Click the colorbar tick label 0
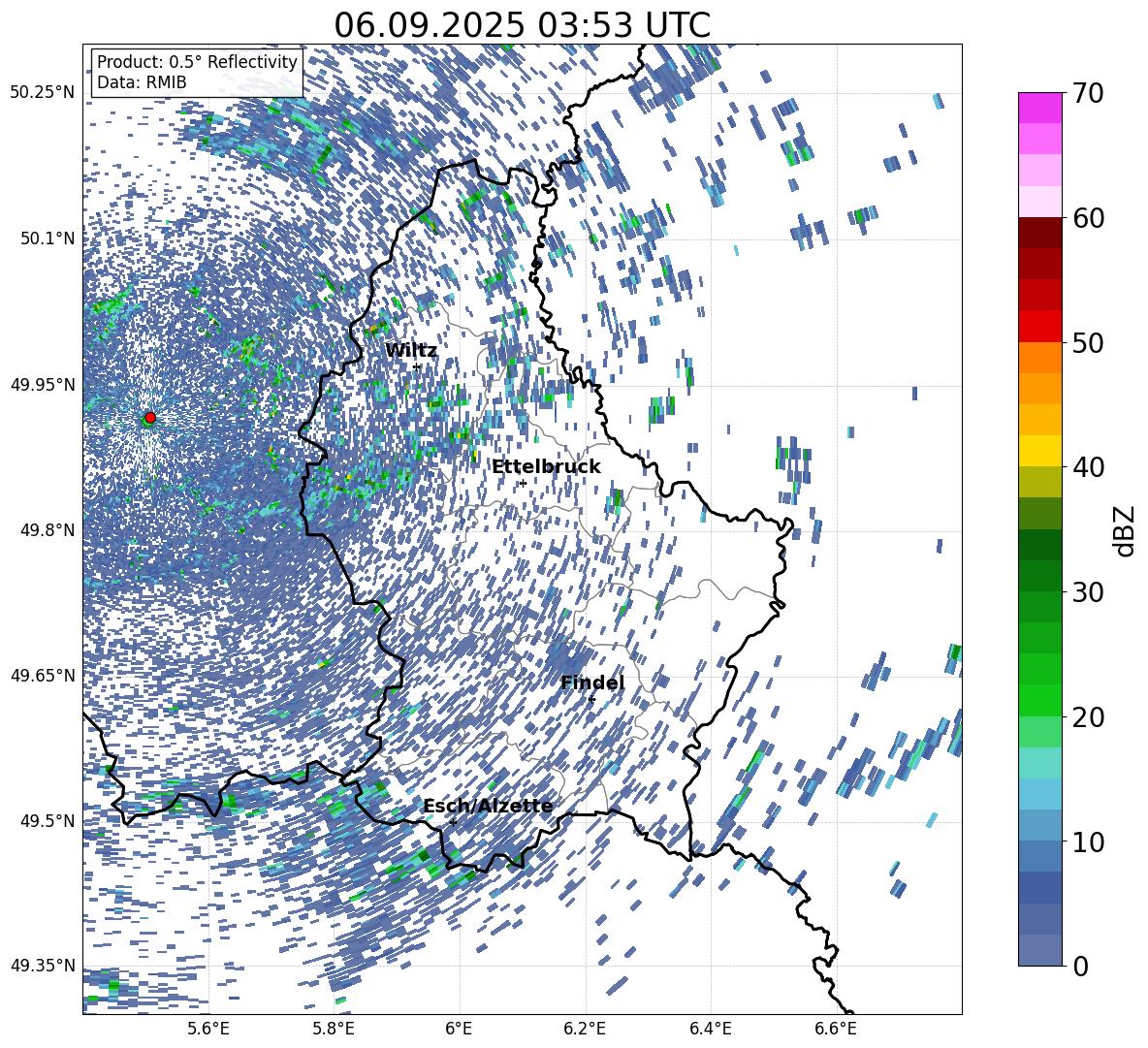 point(1080,966)
